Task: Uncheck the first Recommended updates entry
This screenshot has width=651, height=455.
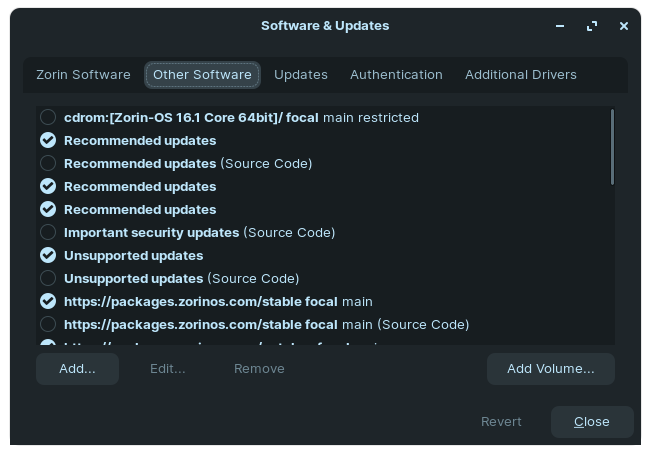Action: [x=48, y=141]
